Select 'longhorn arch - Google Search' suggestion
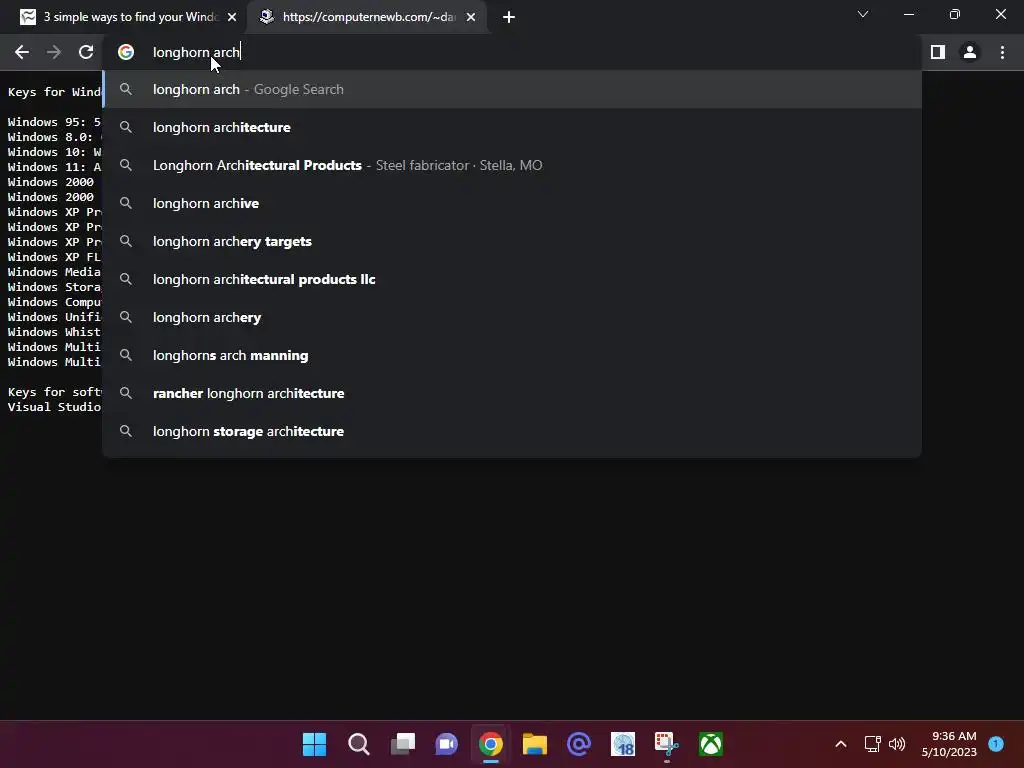1024x768 pixels. 512,89
